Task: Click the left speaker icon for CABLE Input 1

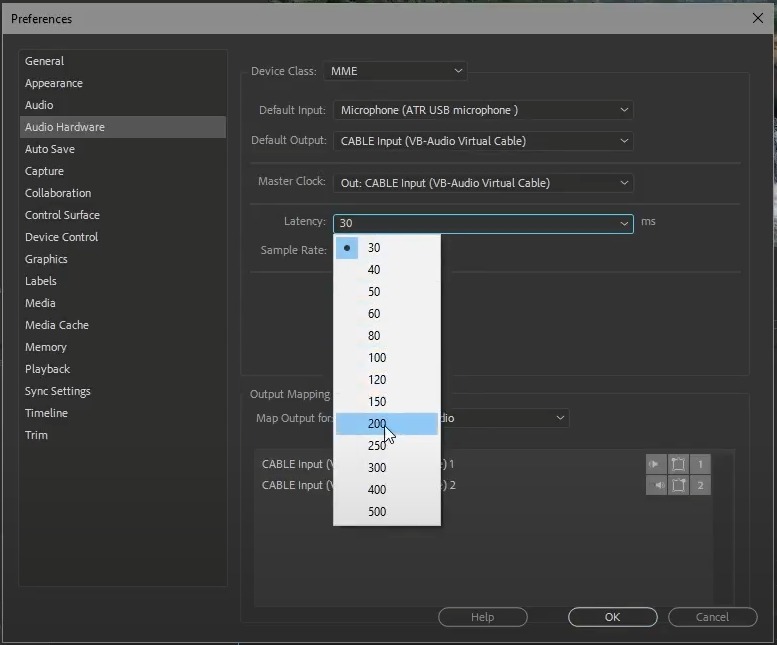Action: pyautogui.click(x=656, y=464)
